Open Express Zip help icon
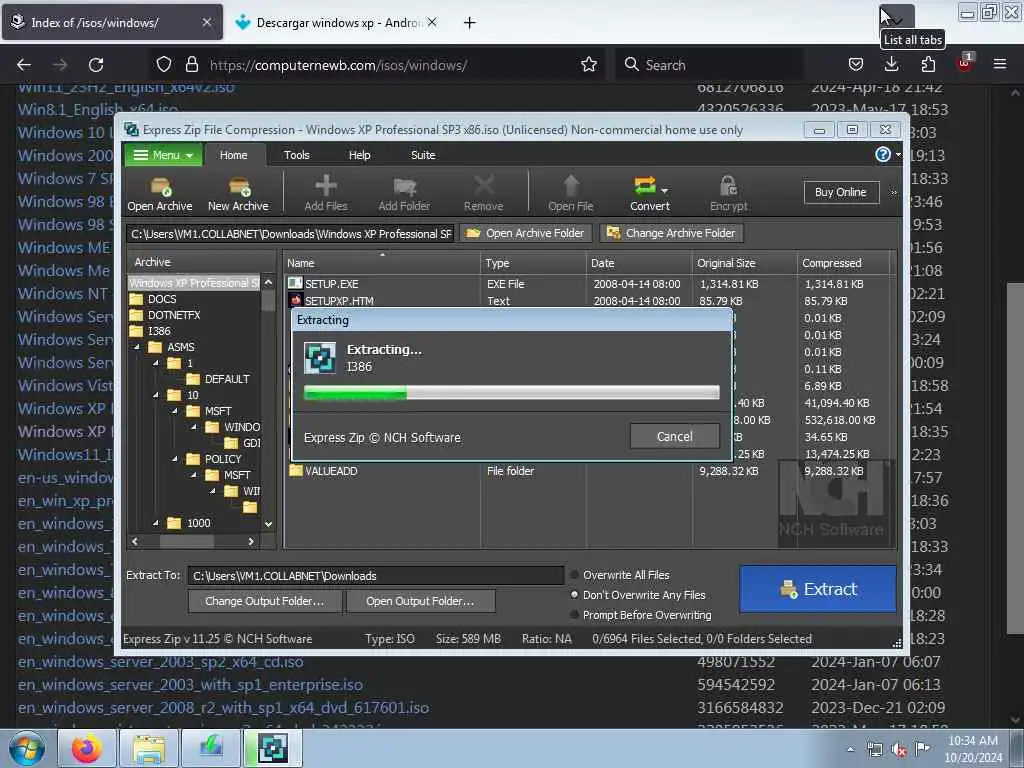 (883, 155)
